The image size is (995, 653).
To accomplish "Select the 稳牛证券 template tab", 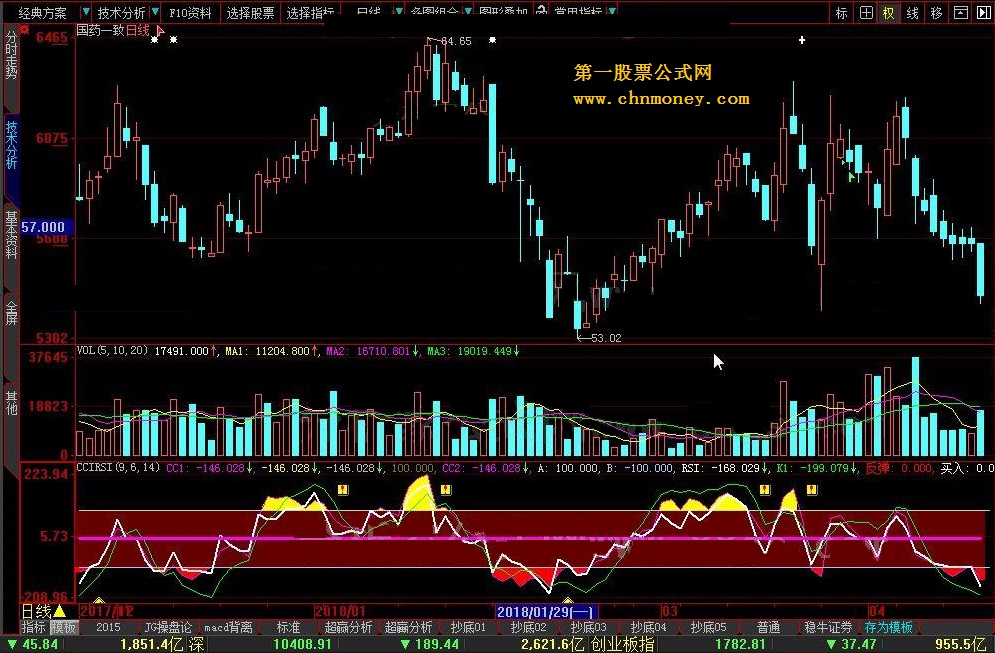I will (828, 628).
